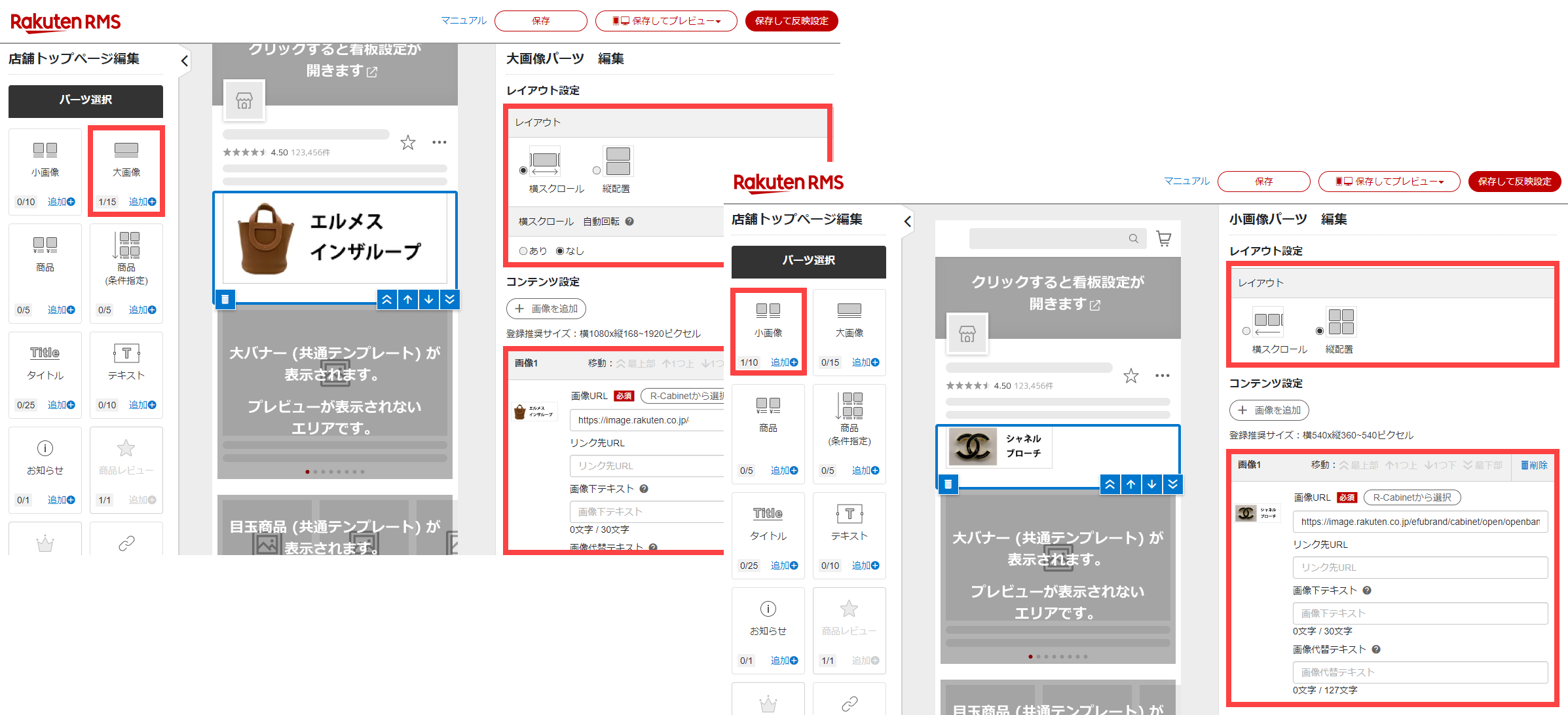Screen dimensions: 1568x715
Task: Click trash icon under シャネル banner
Action: pyautogui.click(x=948, y=484)
